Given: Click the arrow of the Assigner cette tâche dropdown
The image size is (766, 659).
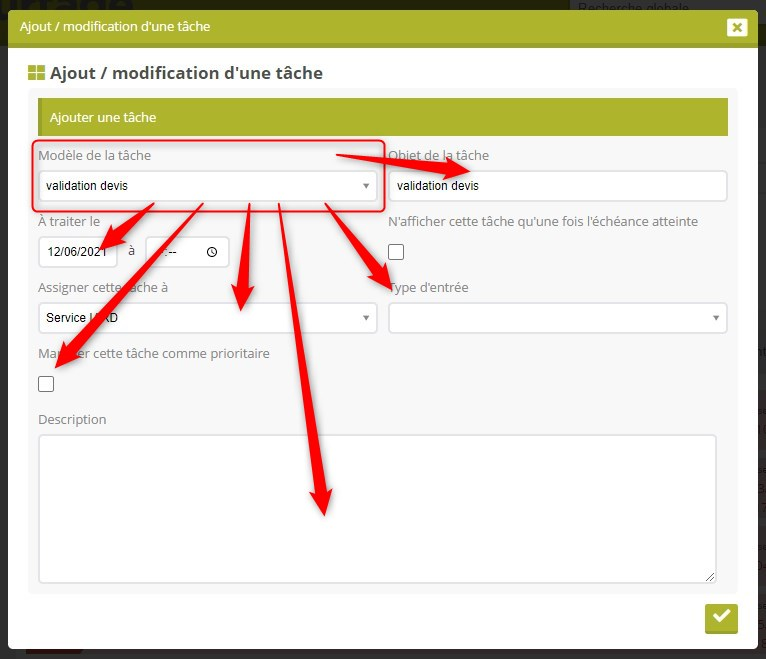Looking at the screenshot, I should [366, 318].
